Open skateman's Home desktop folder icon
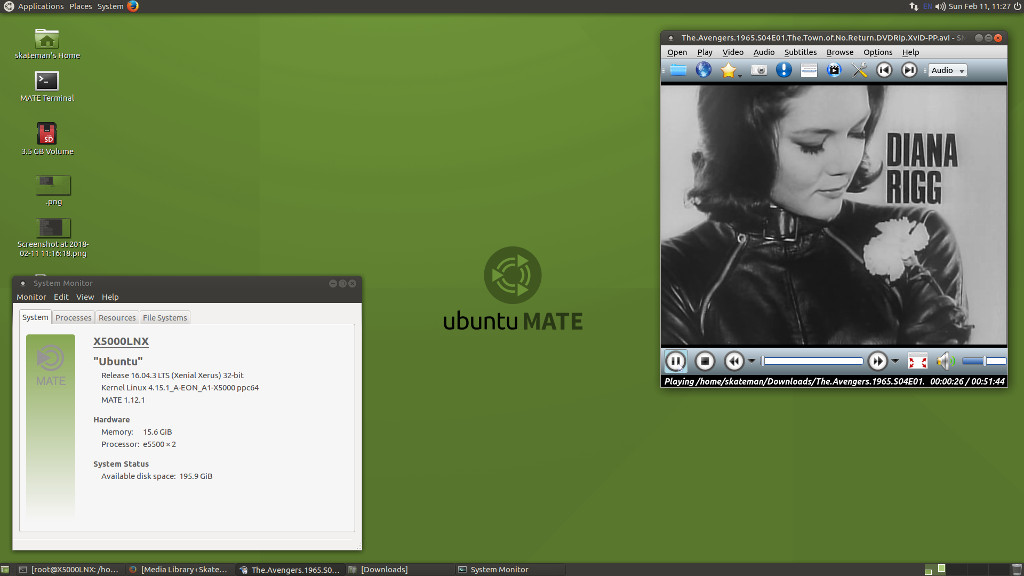Image resolution: width=1024 pixels, height=576 pixels. pos(47,44)
